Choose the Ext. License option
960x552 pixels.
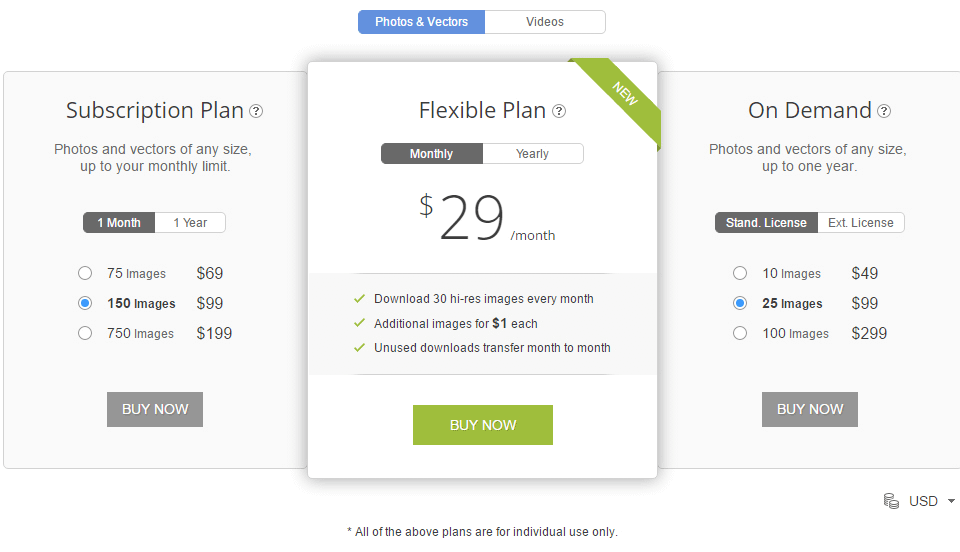coord(861,223)
